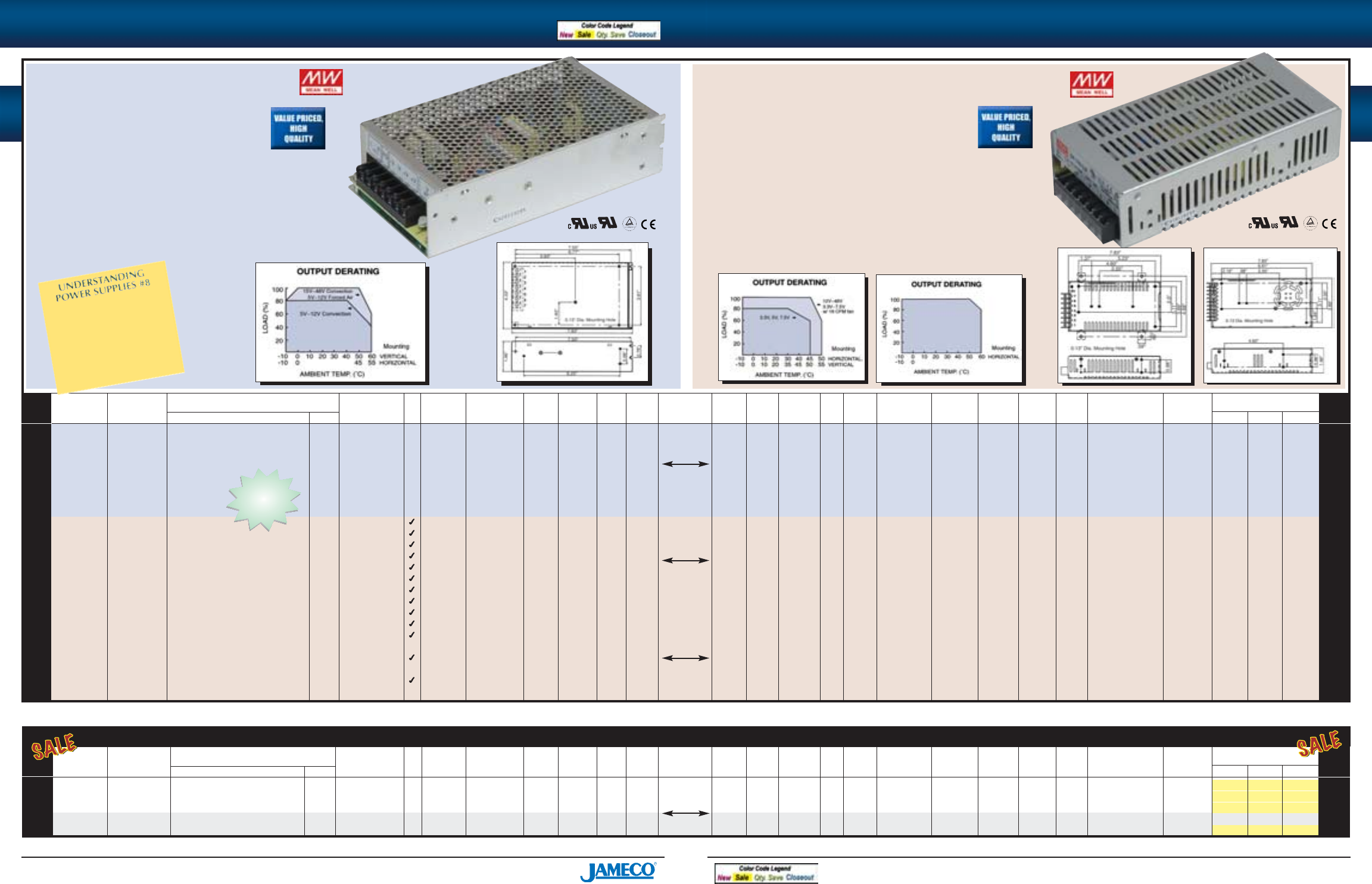
Task: Open the mesh-case power supply photo
Action: 507,156
